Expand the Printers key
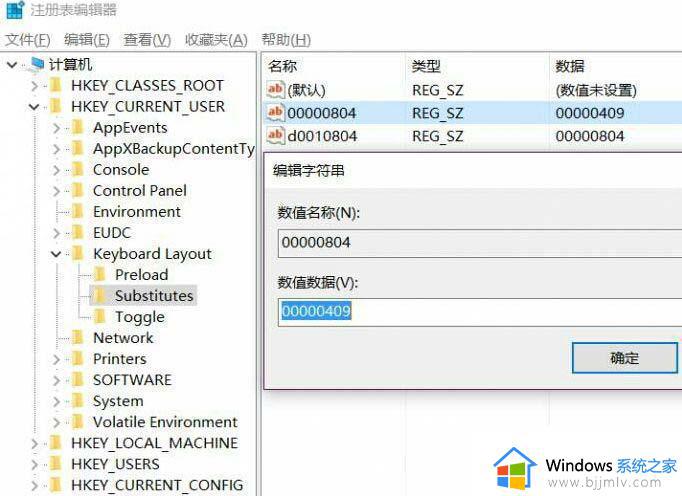 tap(56, 359)
